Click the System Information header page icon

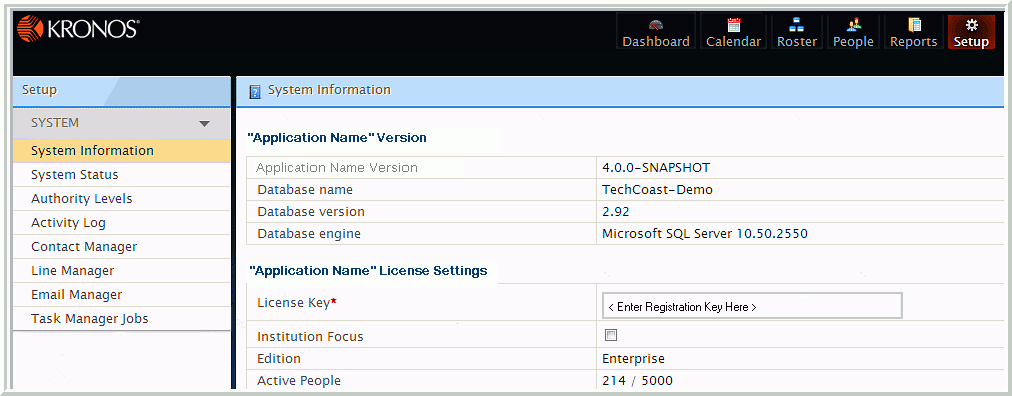pyautogui.click(x=255, y=91)
